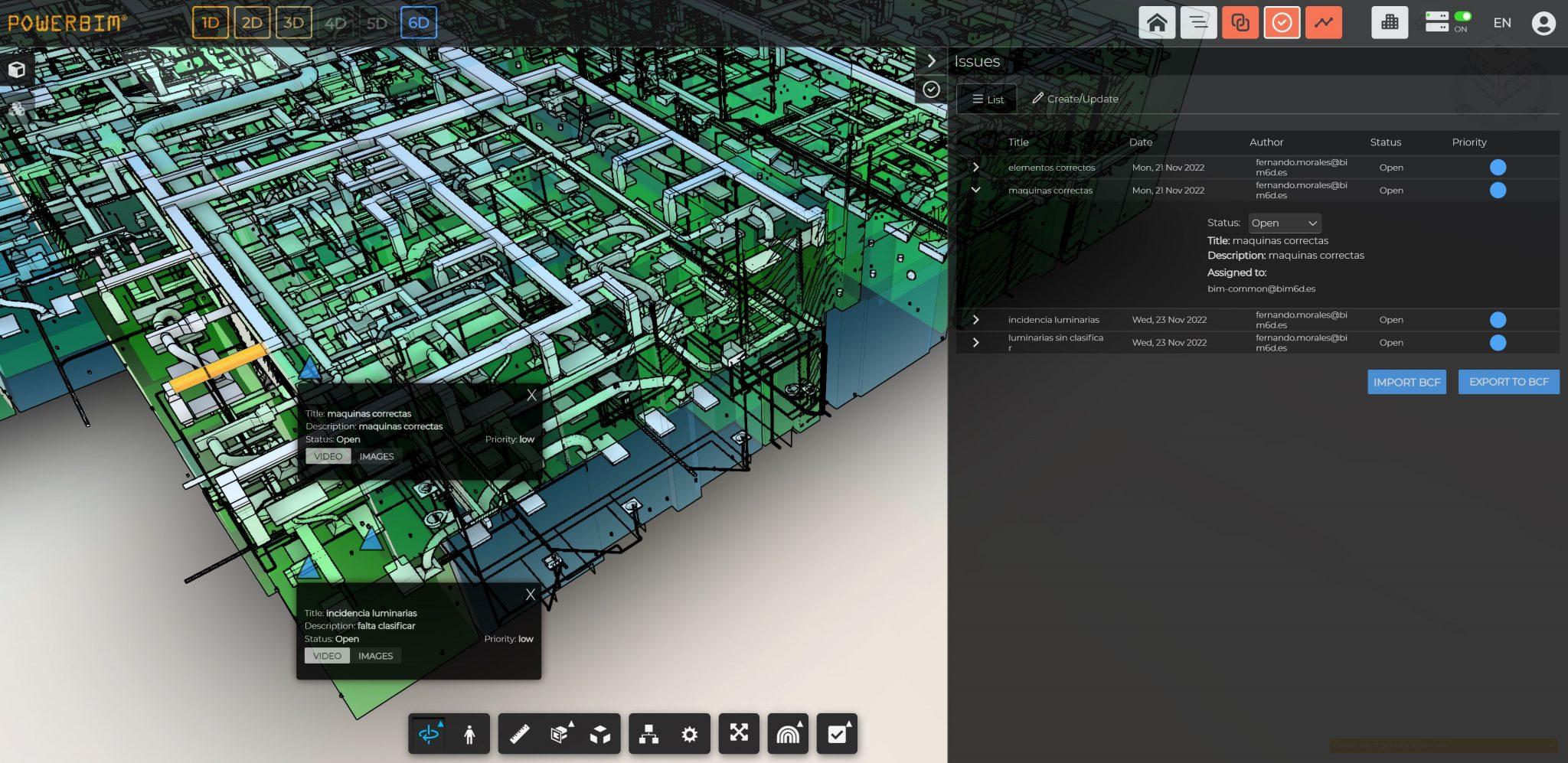Open the settings gear in bottom toolbar
This screenshot has width=1568, height=763.
[x=690, y=734]
